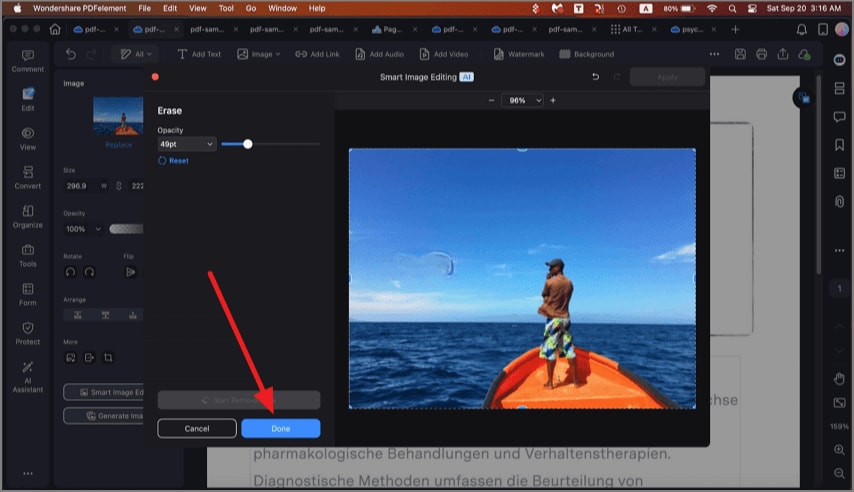The image size is (854, 492).
Task: Click the Cancel button
Action: pos(197,428)
